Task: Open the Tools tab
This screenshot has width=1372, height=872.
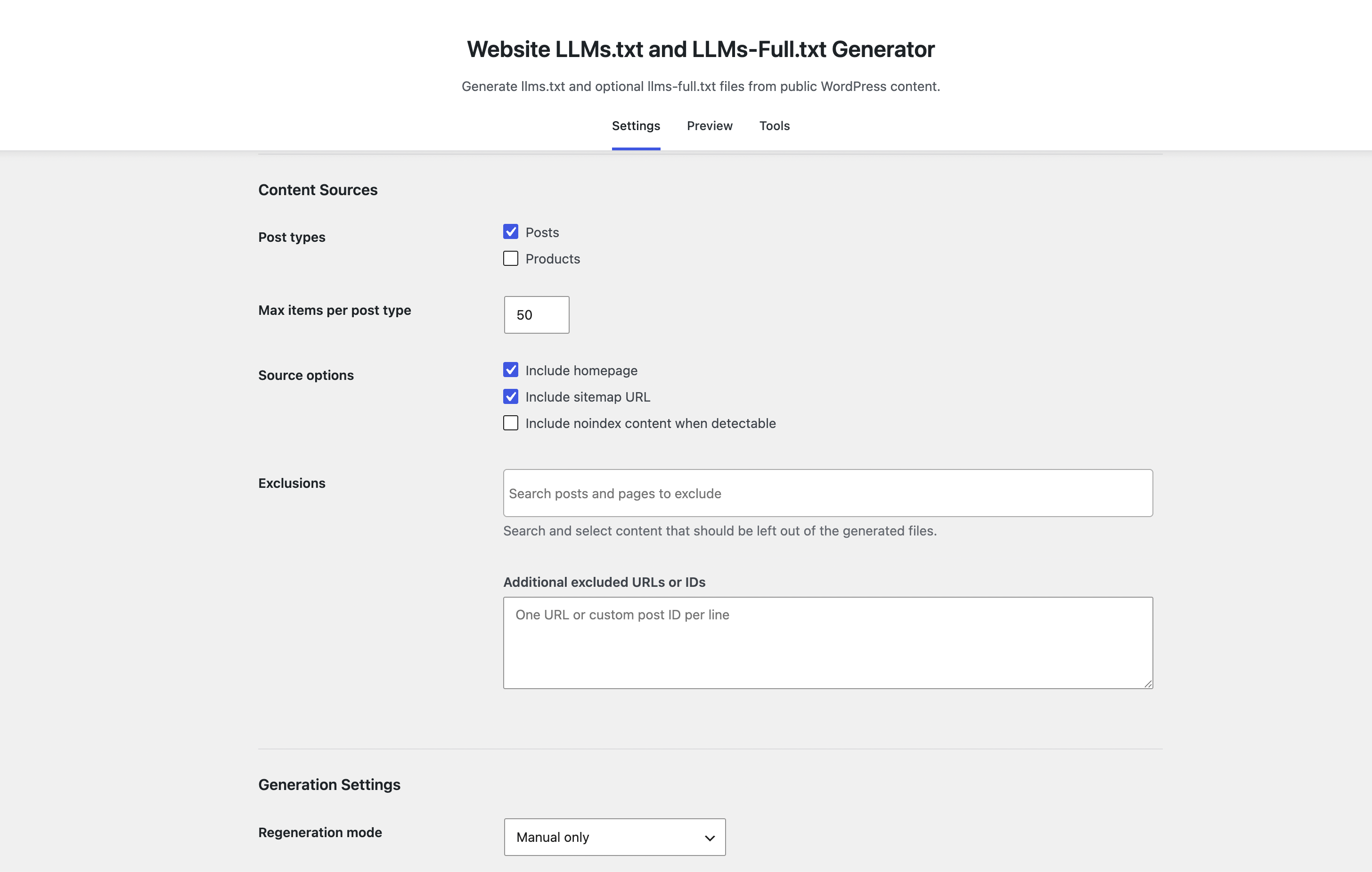Action: [774, 126]
